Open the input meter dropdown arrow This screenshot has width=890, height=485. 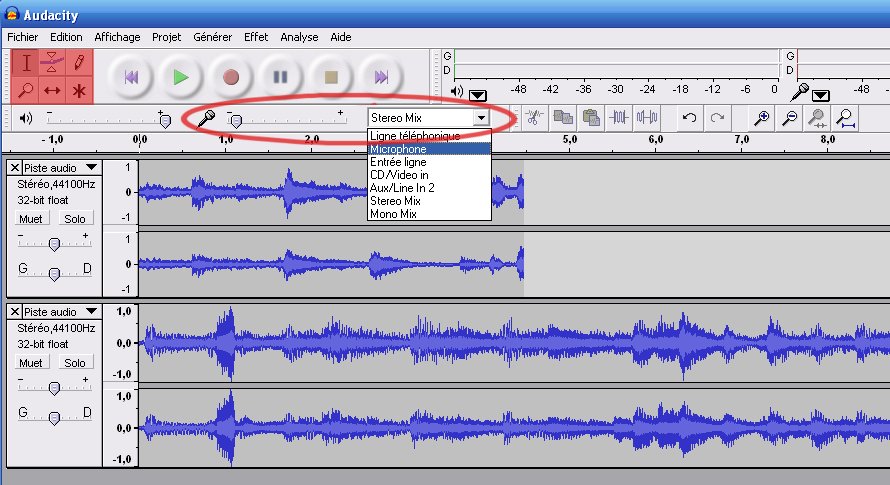point(820,95)
